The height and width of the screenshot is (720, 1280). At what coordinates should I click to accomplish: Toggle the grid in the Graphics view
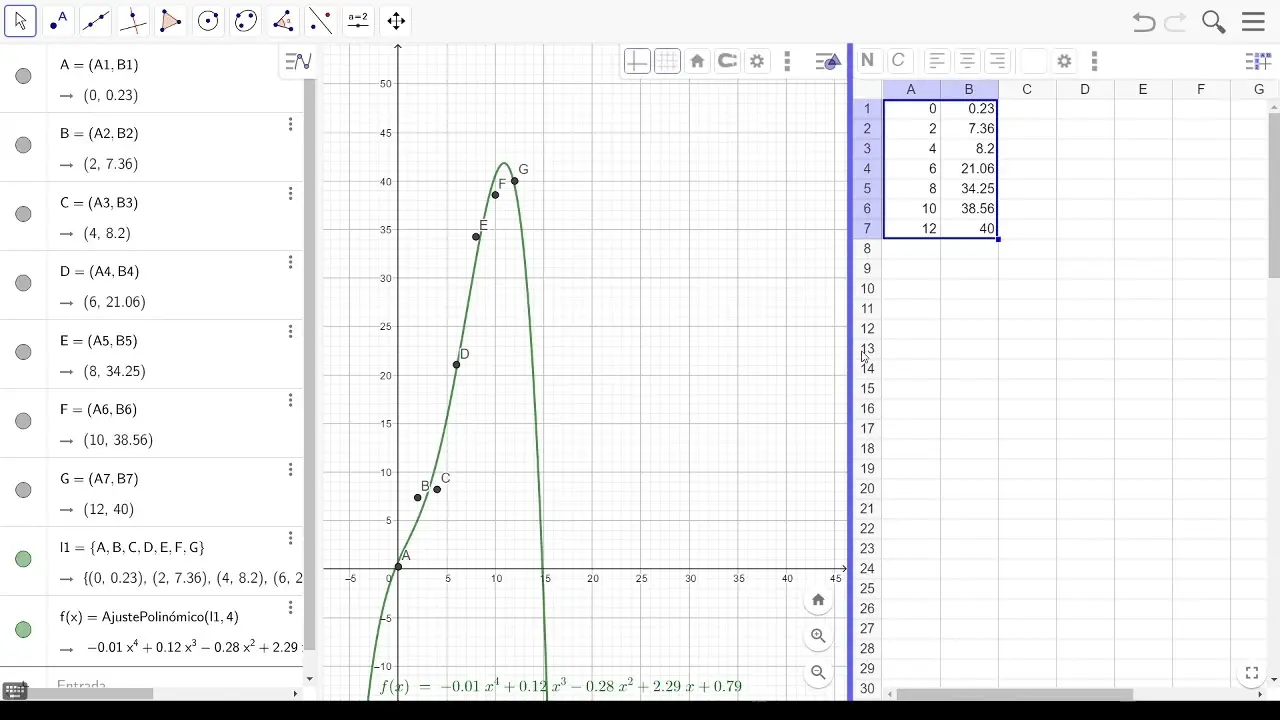coord(667,61)
